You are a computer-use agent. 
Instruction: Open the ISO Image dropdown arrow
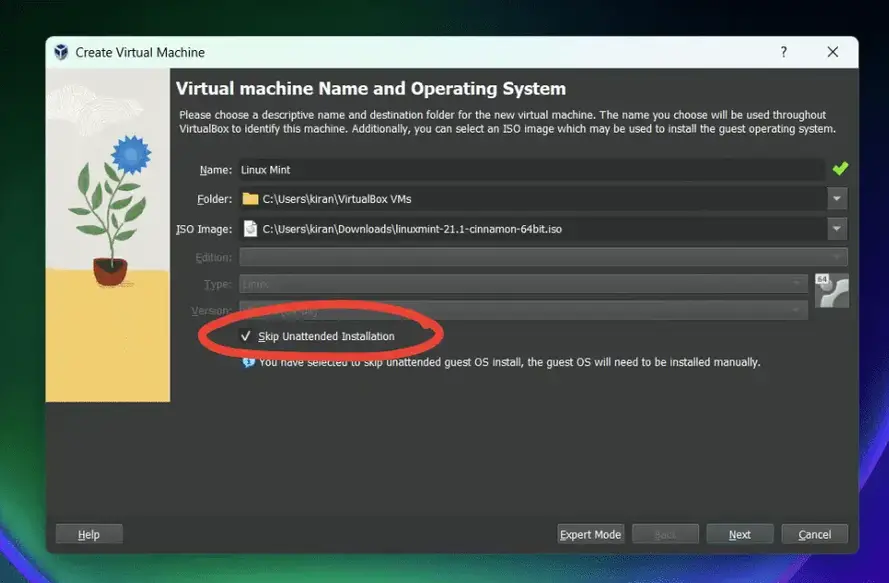pyautogui.click(x=837, y=229)
